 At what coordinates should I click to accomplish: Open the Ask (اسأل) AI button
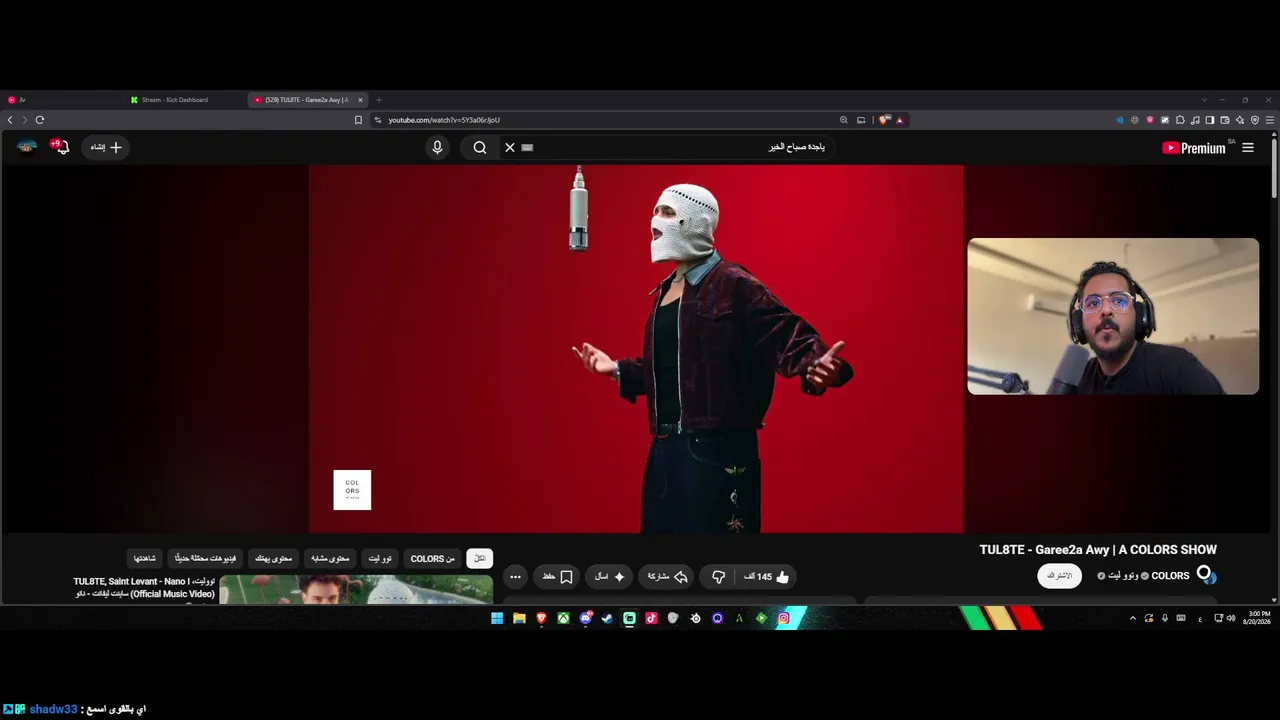tap(609, 577)
